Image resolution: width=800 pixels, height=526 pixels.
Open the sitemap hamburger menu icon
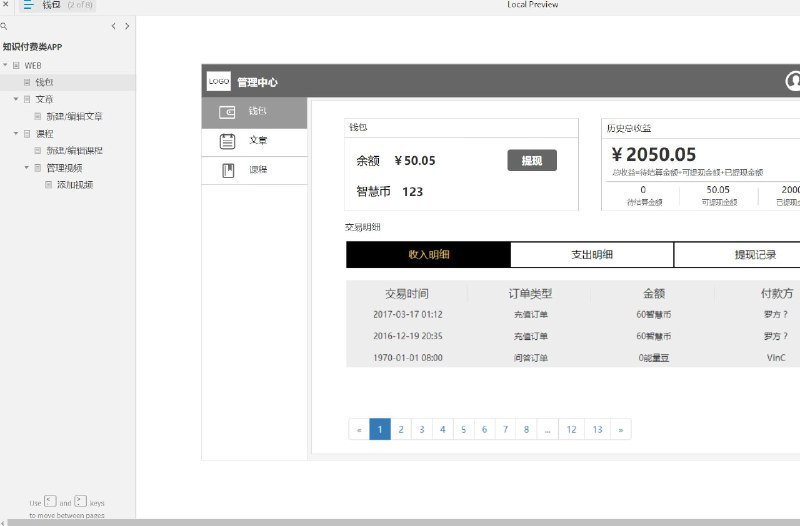pyautogui.click(x=28, y=5)
